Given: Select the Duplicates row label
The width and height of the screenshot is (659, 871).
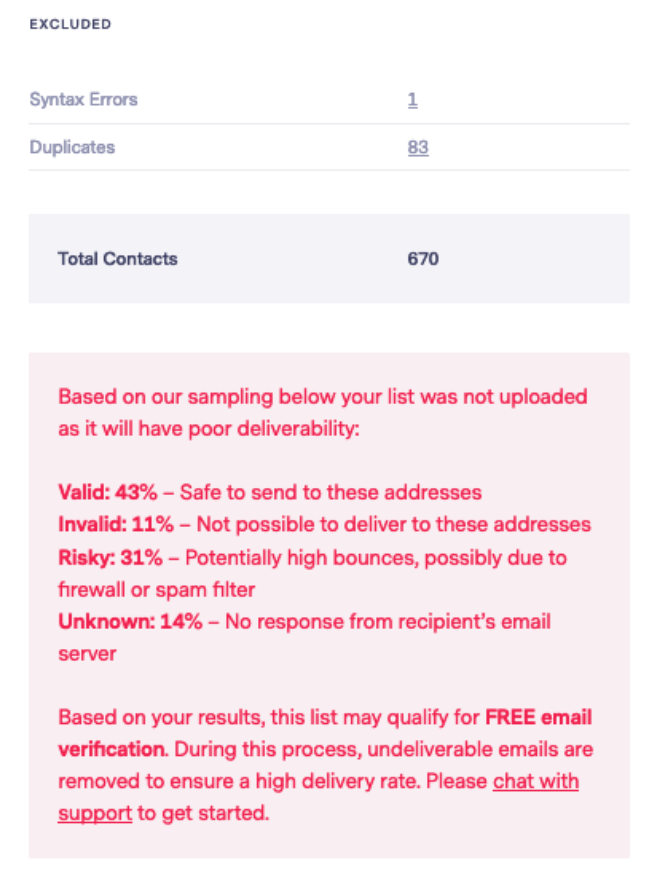Looking at the screenshot, I should point(72,148).
